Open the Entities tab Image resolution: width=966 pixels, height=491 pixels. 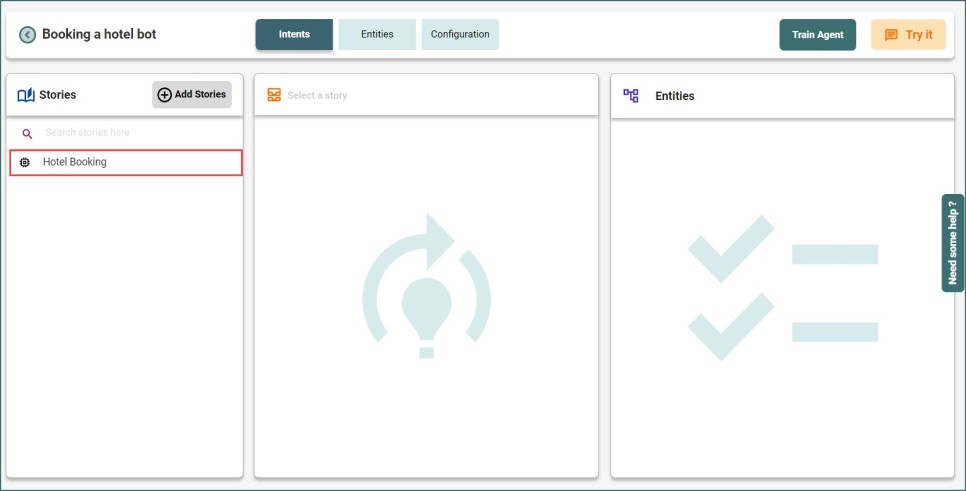pos(377,34)
